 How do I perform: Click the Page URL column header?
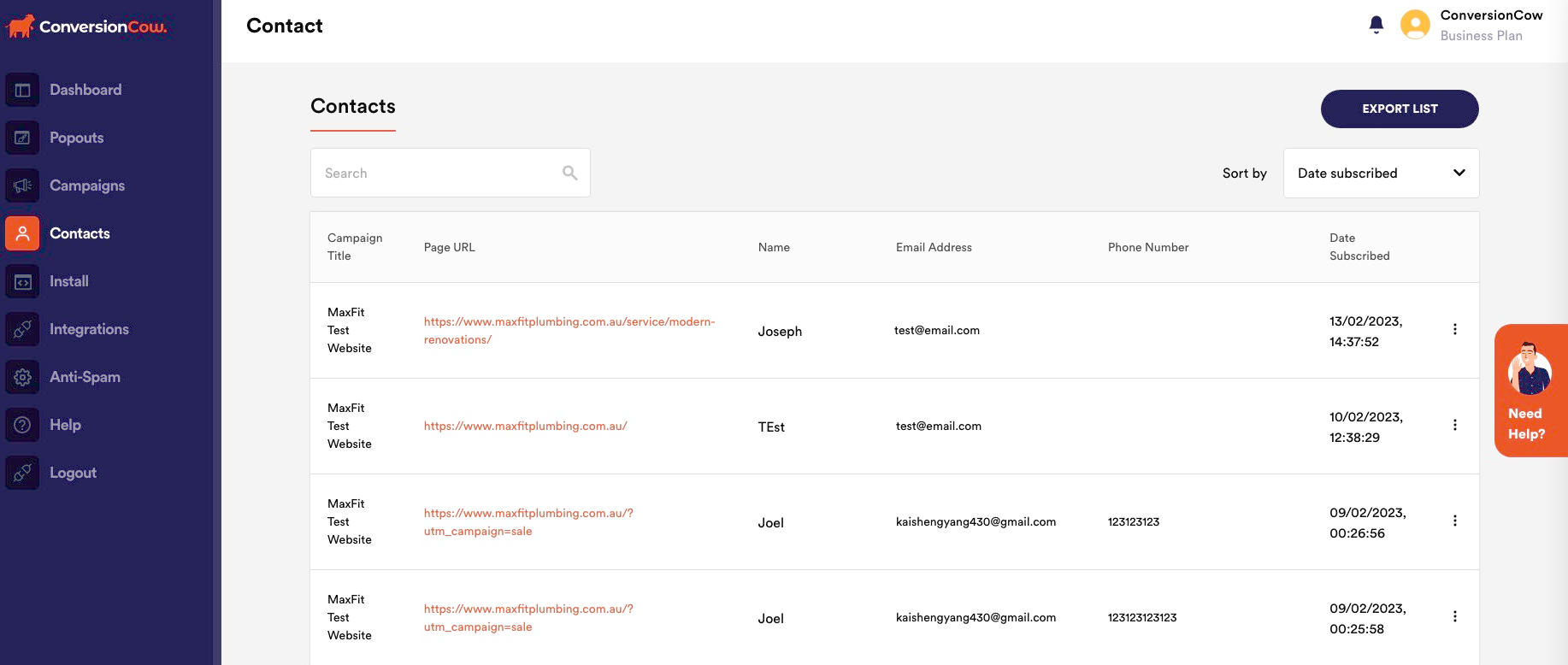tap(449, 247)
